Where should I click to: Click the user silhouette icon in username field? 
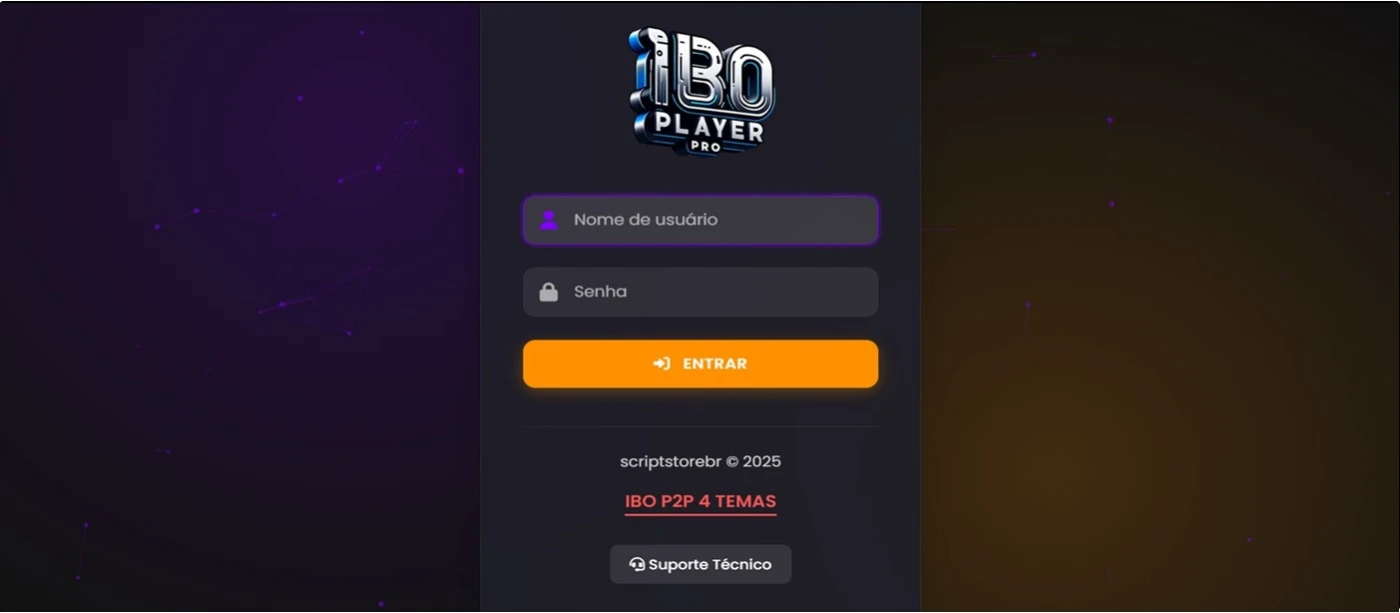[x=548, y=220]
